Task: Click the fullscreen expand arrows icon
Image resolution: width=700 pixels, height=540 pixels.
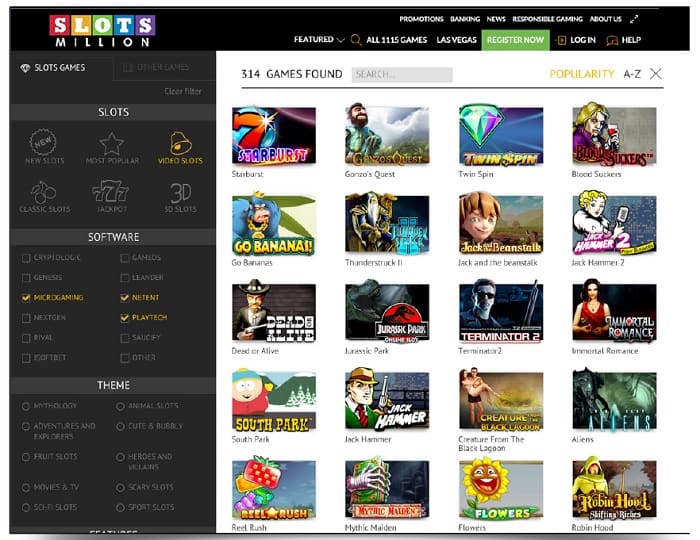Action: 634,19
